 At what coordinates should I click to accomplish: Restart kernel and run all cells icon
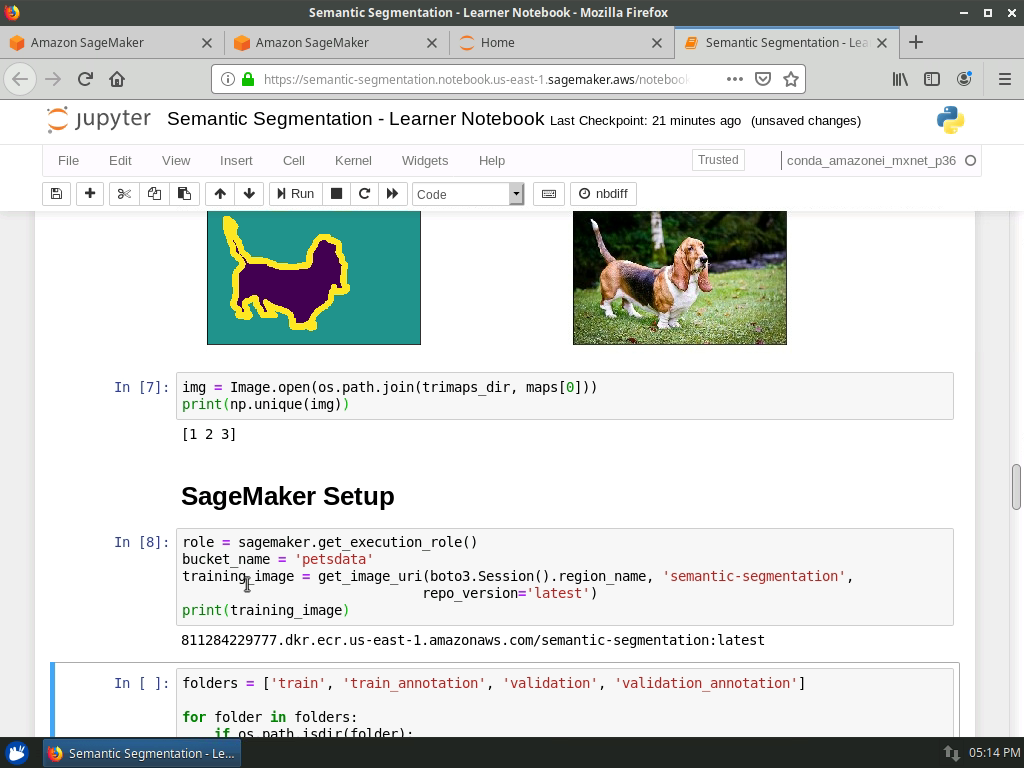click(x=392, y=194)
